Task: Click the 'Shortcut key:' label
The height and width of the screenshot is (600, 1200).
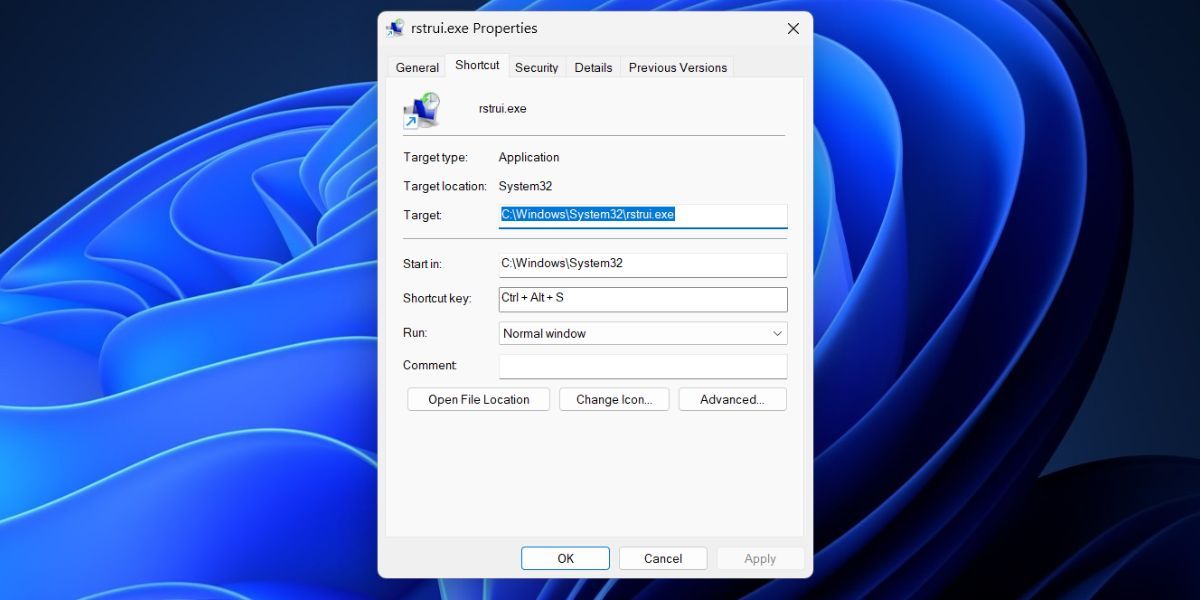Action: (437, 299)
